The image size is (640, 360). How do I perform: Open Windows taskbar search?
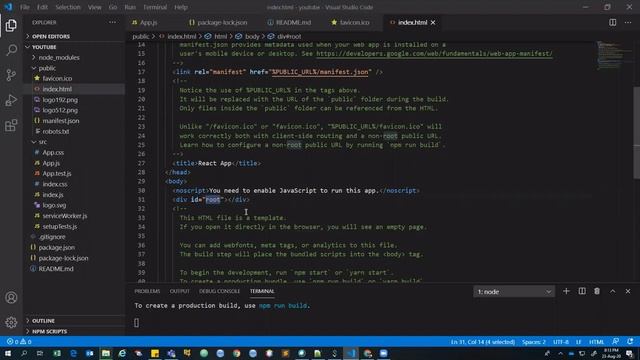[24, 353]
